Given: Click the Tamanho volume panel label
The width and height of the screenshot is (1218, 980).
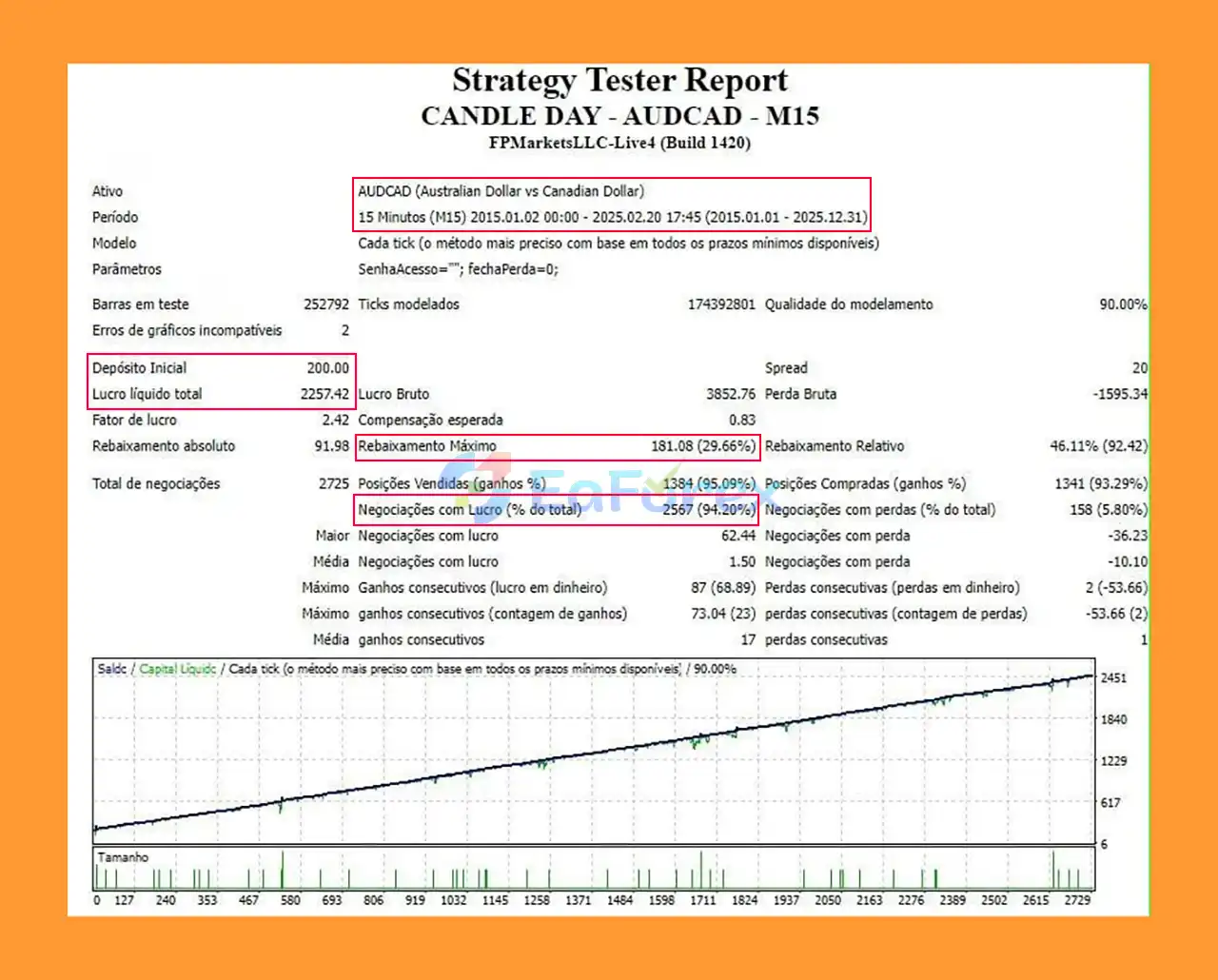Looking at the screenshot, I should (123, 857).
